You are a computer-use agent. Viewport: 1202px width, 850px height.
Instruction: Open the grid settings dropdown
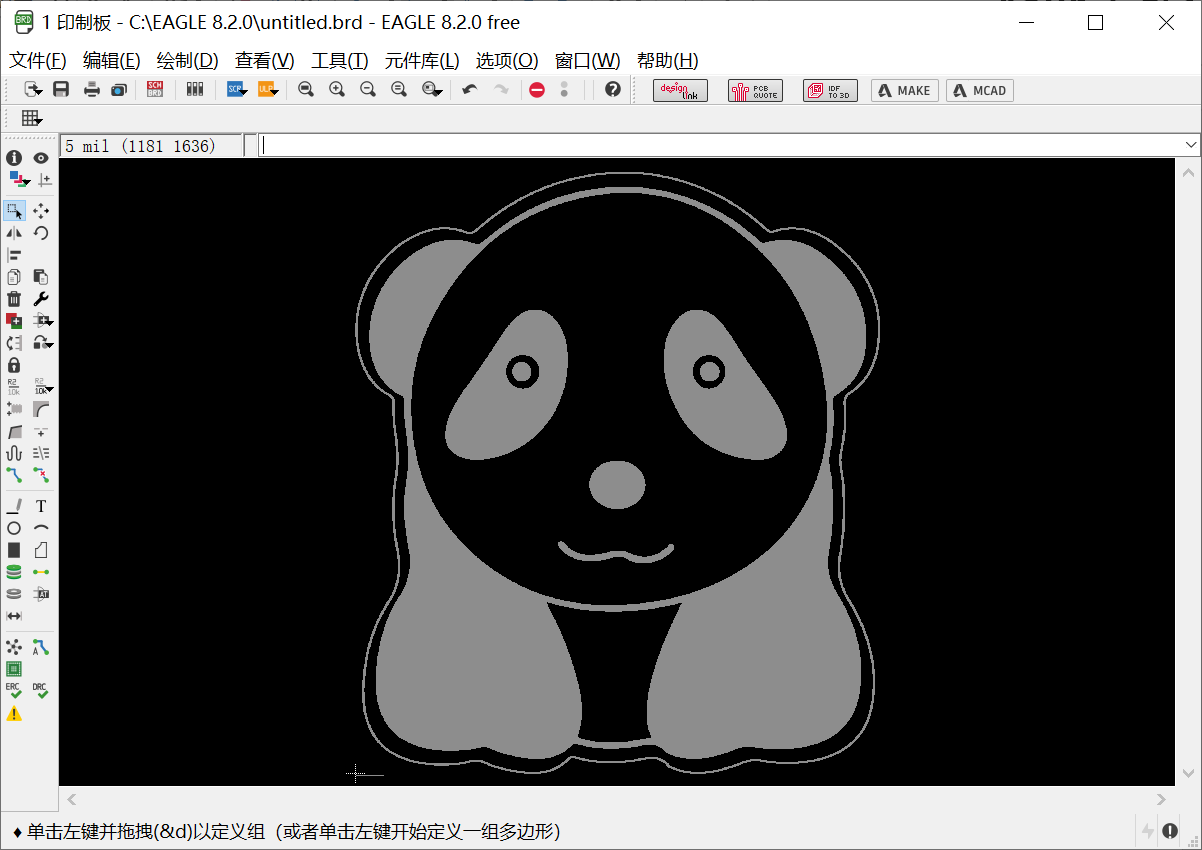[32, 118]
